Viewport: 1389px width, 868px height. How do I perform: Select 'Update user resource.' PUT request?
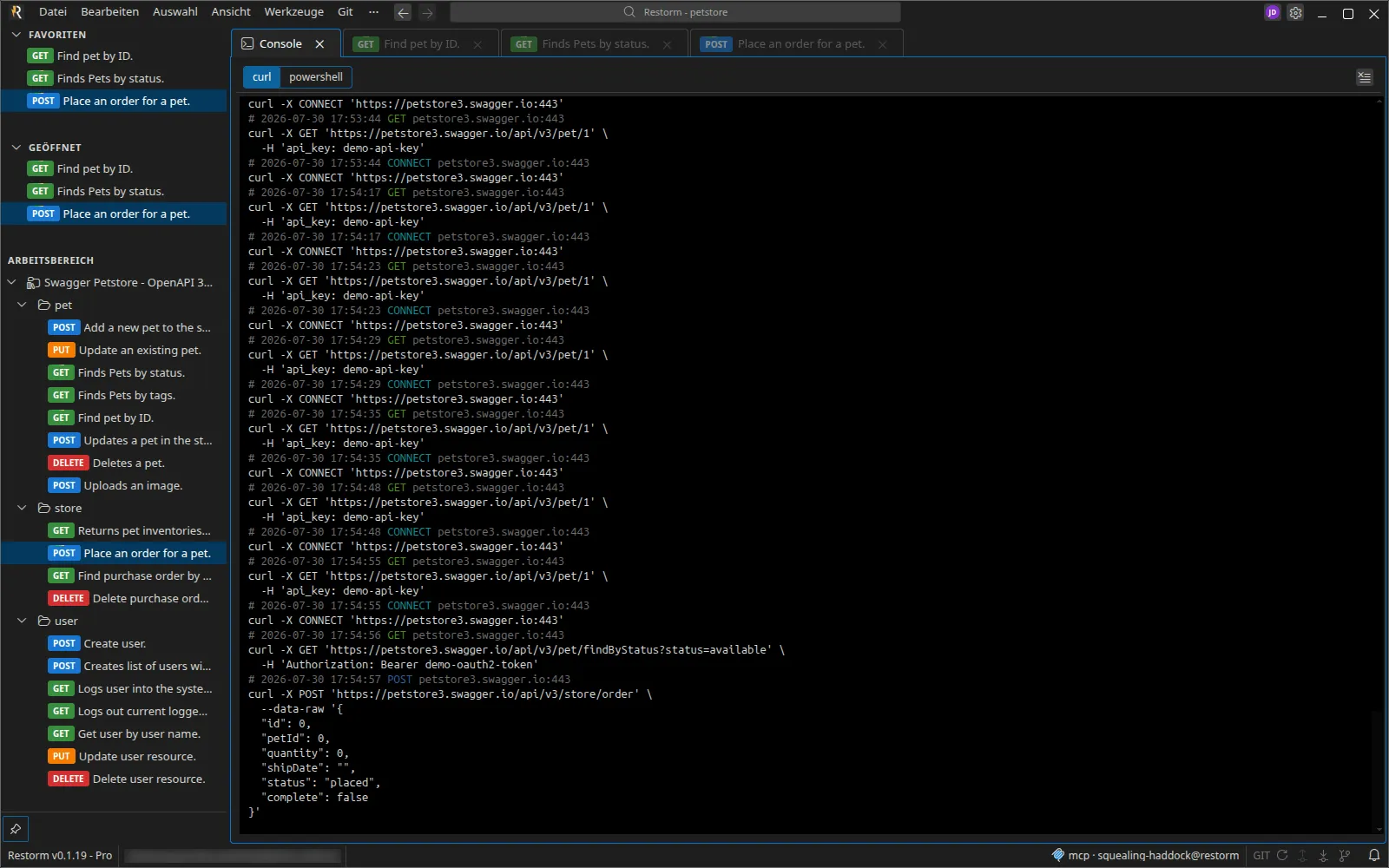coord(114,757)
